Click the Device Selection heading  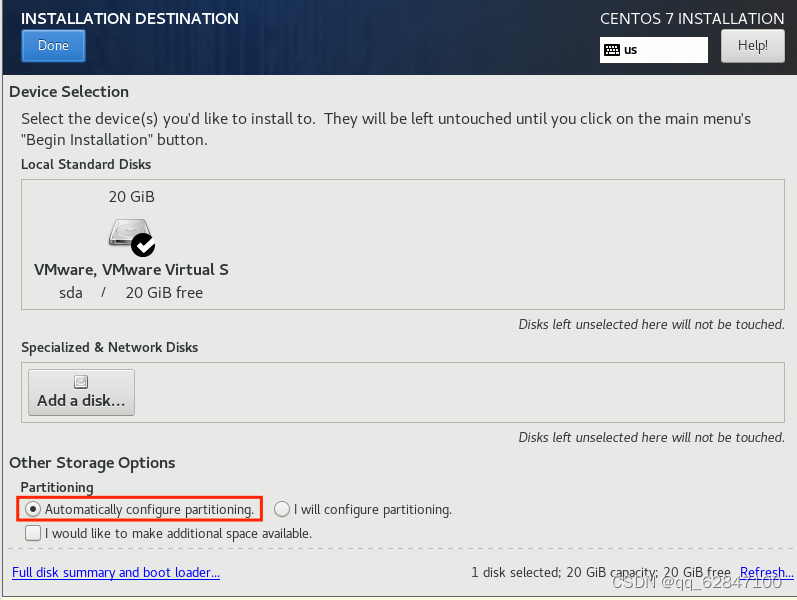pyautogui.click(x=69, y=92)
